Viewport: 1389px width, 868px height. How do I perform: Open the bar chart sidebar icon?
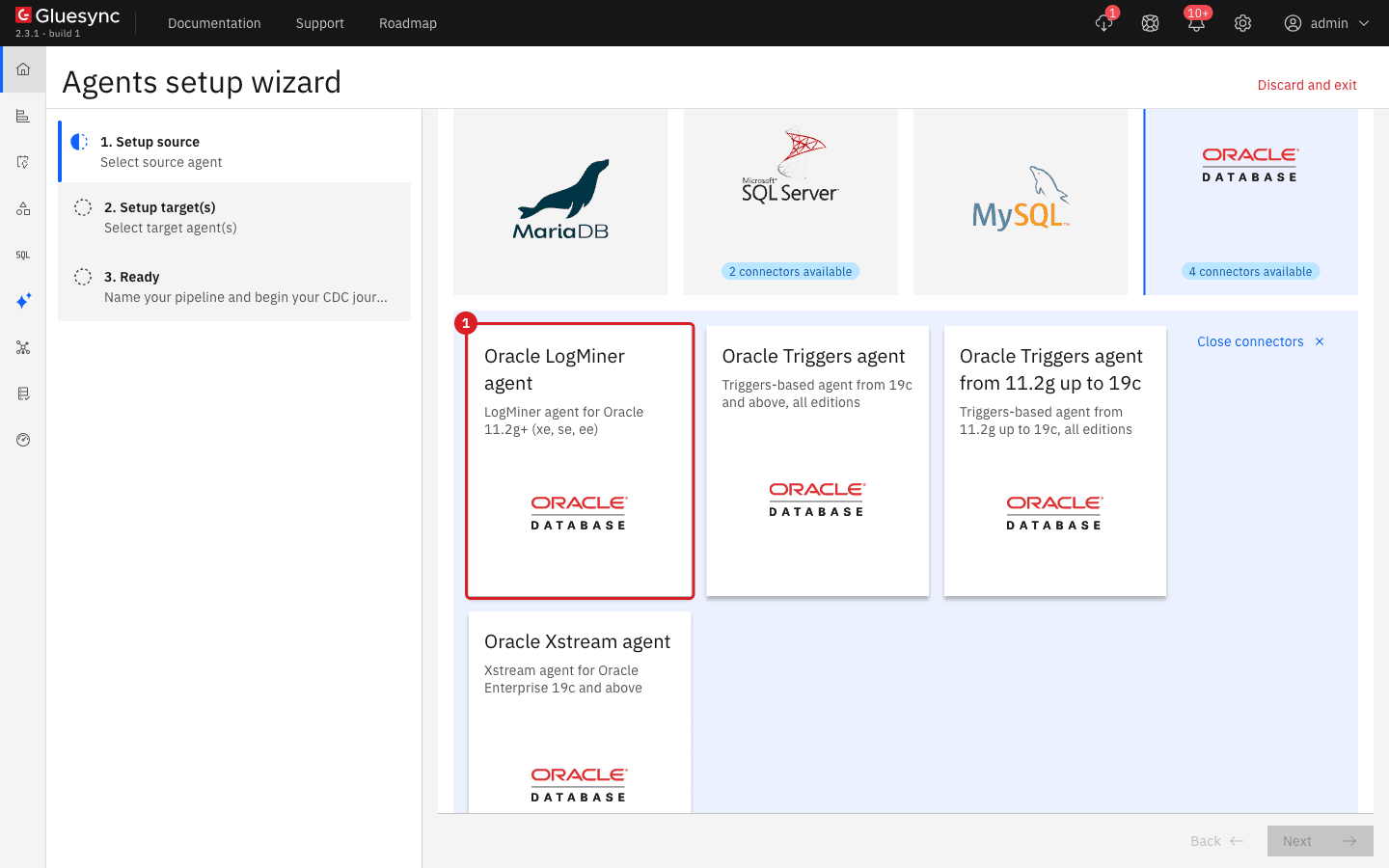click(x=23, y=116)
